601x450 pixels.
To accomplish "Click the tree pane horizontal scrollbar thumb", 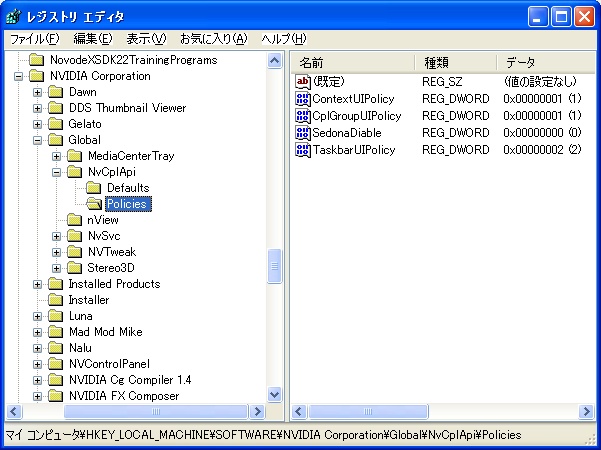I will point(156,412).
